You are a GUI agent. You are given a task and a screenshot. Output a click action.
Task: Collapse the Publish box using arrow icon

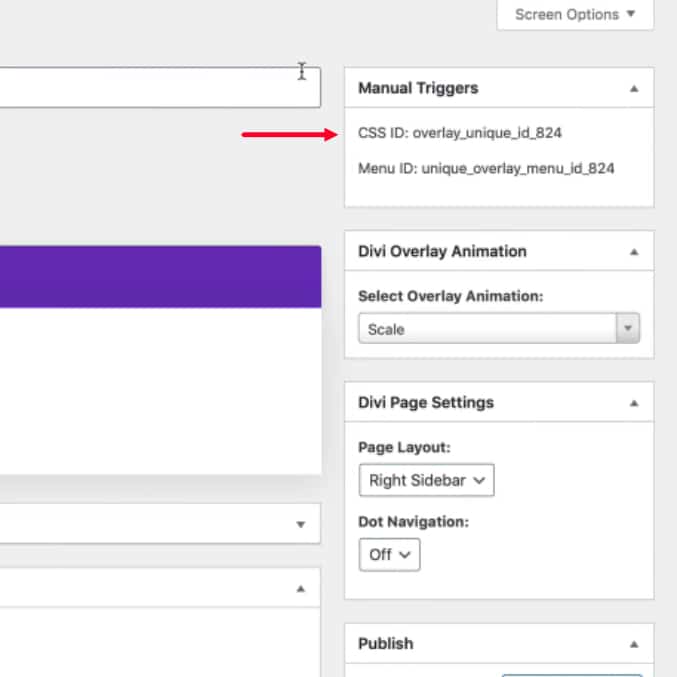point(633,644)
